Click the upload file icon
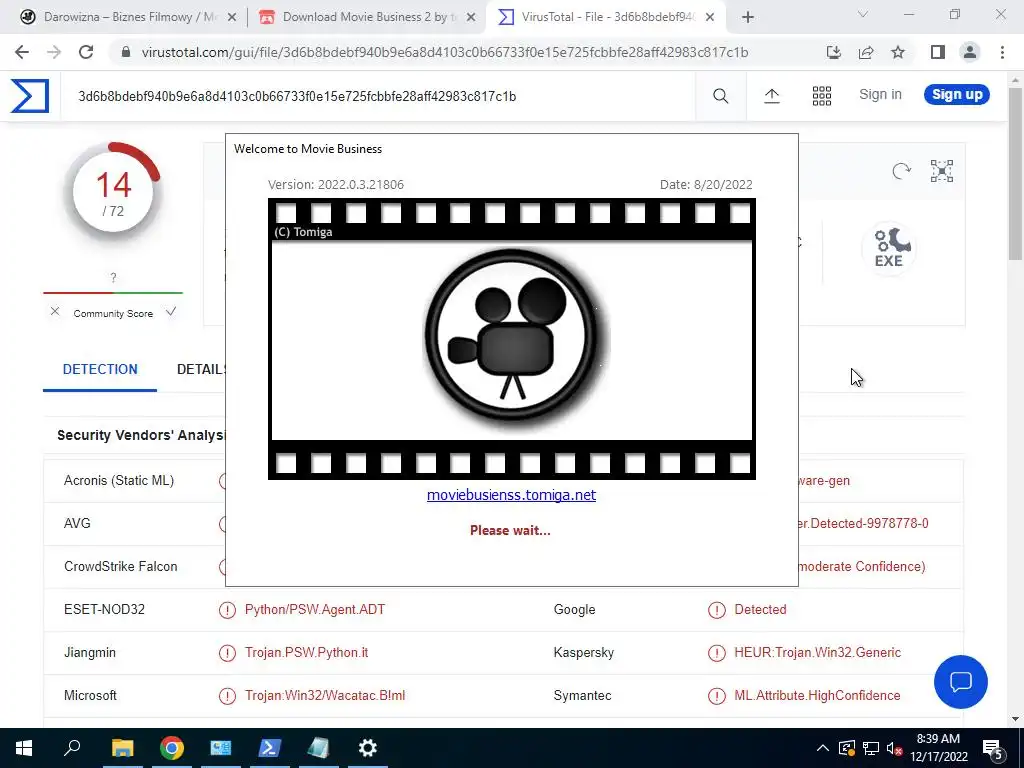The height and width of the screenshot is (768, 1024). point(771,96)
